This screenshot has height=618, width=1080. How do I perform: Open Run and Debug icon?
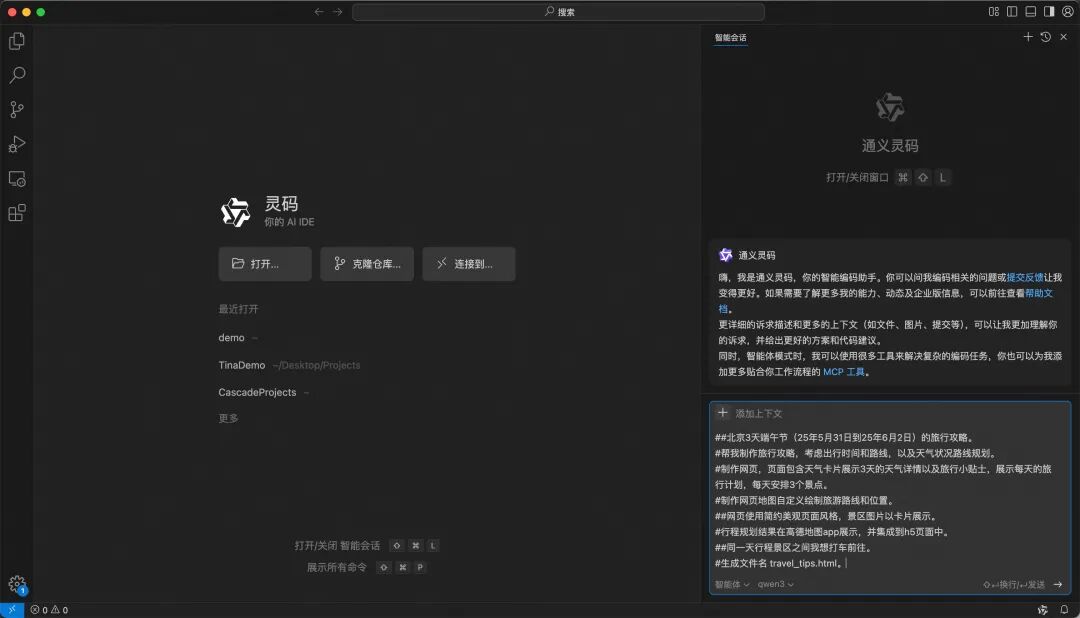tap(17, 144)
